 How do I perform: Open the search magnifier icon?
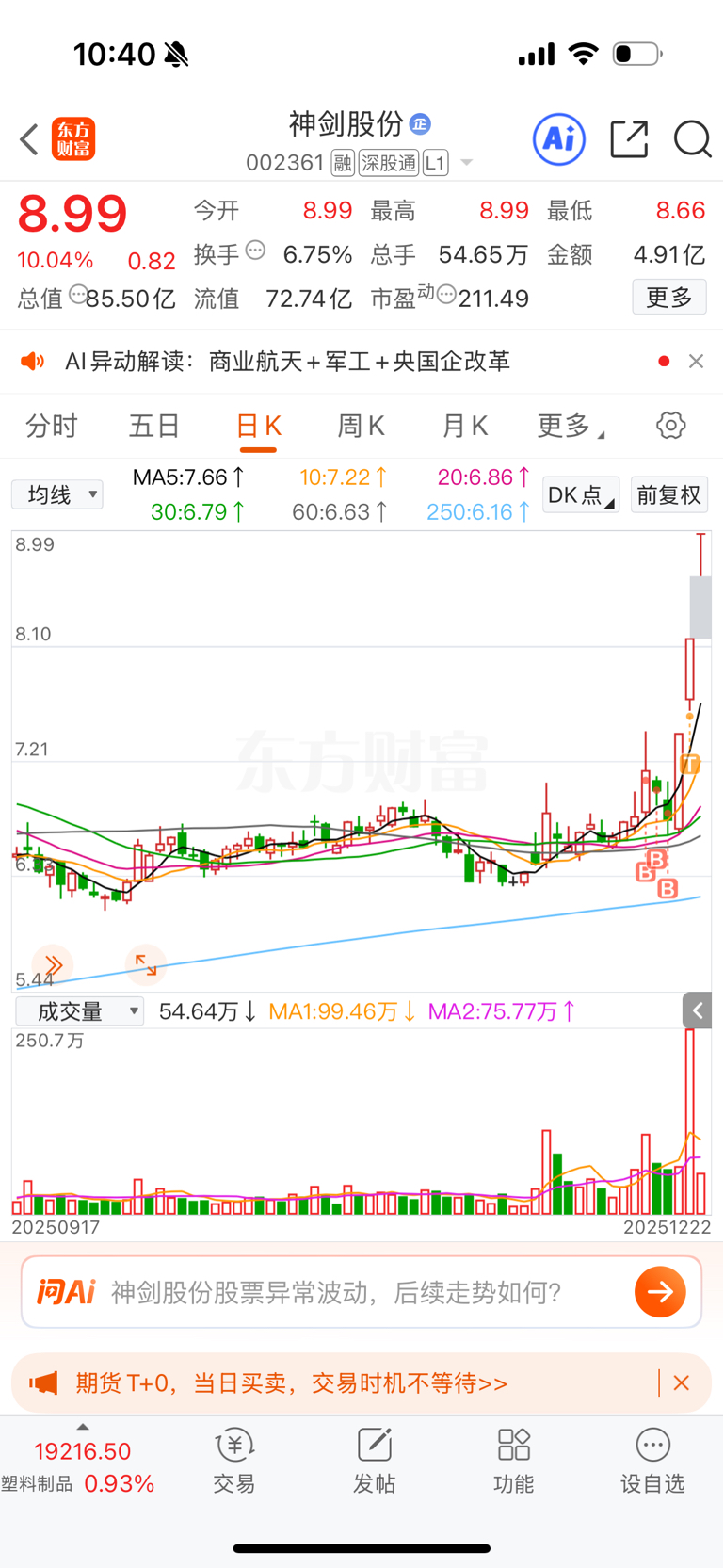pos(693,139)
